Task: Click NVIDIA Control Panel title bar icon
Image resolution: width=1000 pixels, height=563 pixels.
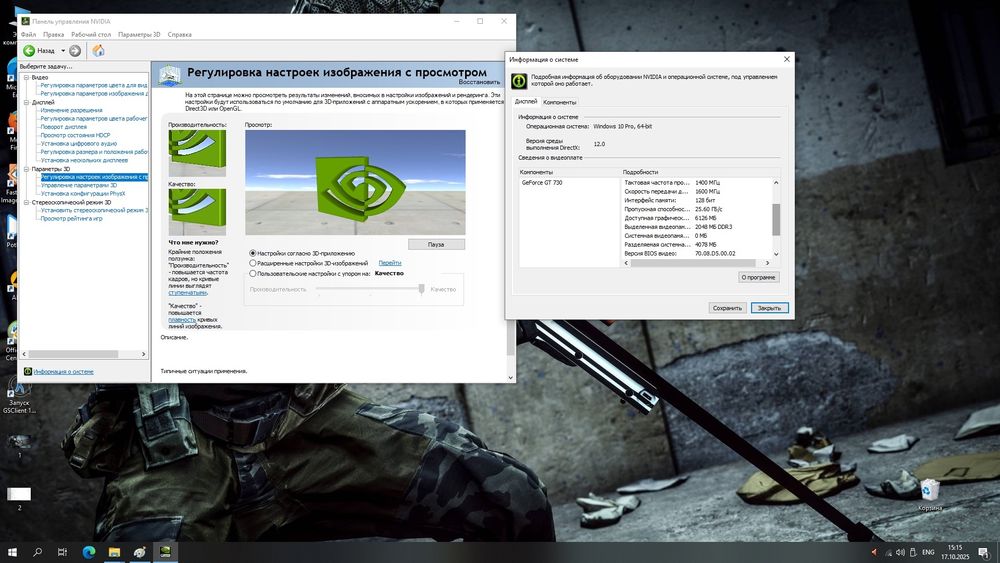Action: coord(26,21)
